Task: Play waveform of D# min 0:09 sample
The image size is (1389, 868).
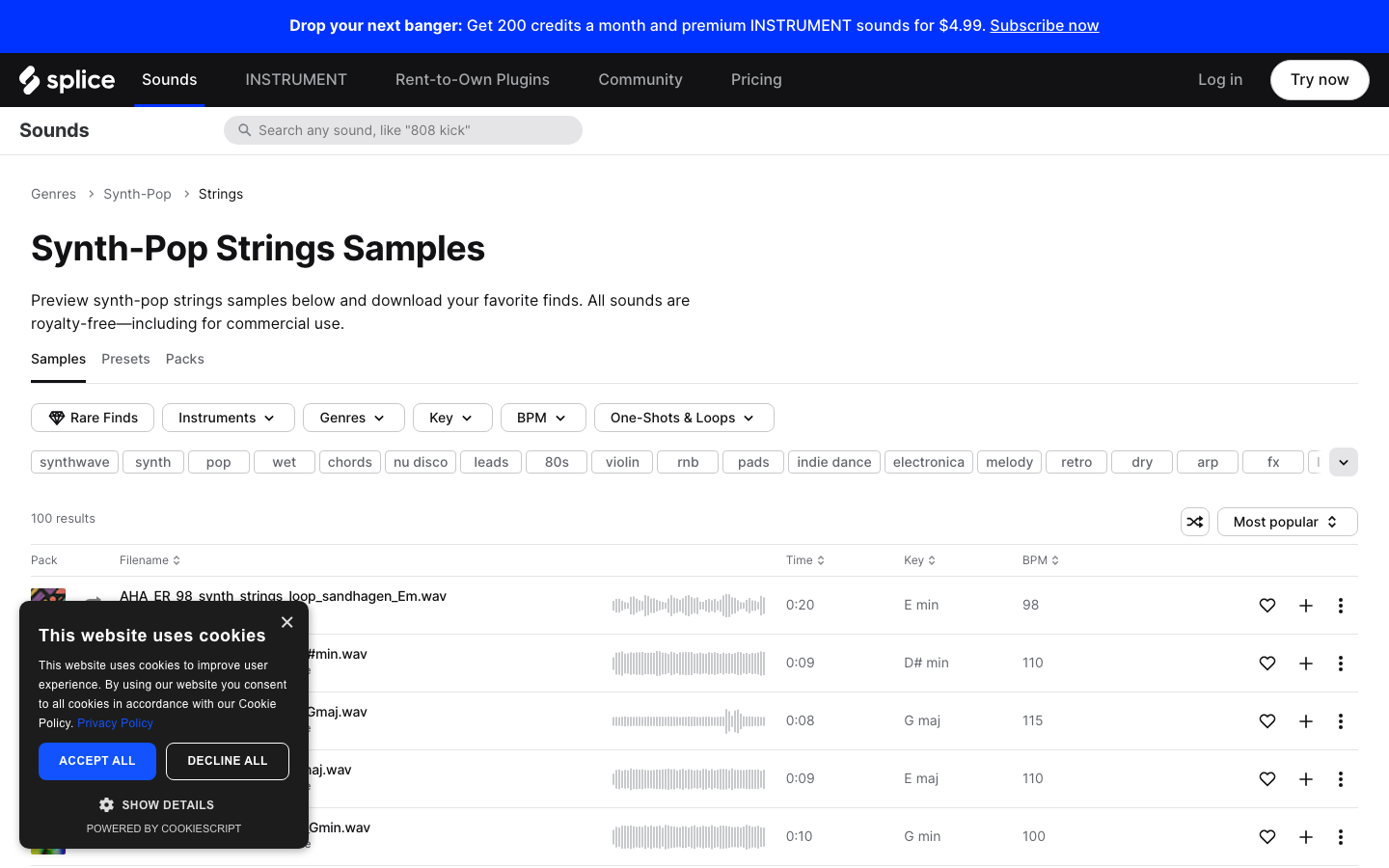Action: pyautogui.click(x=689, y=664)
